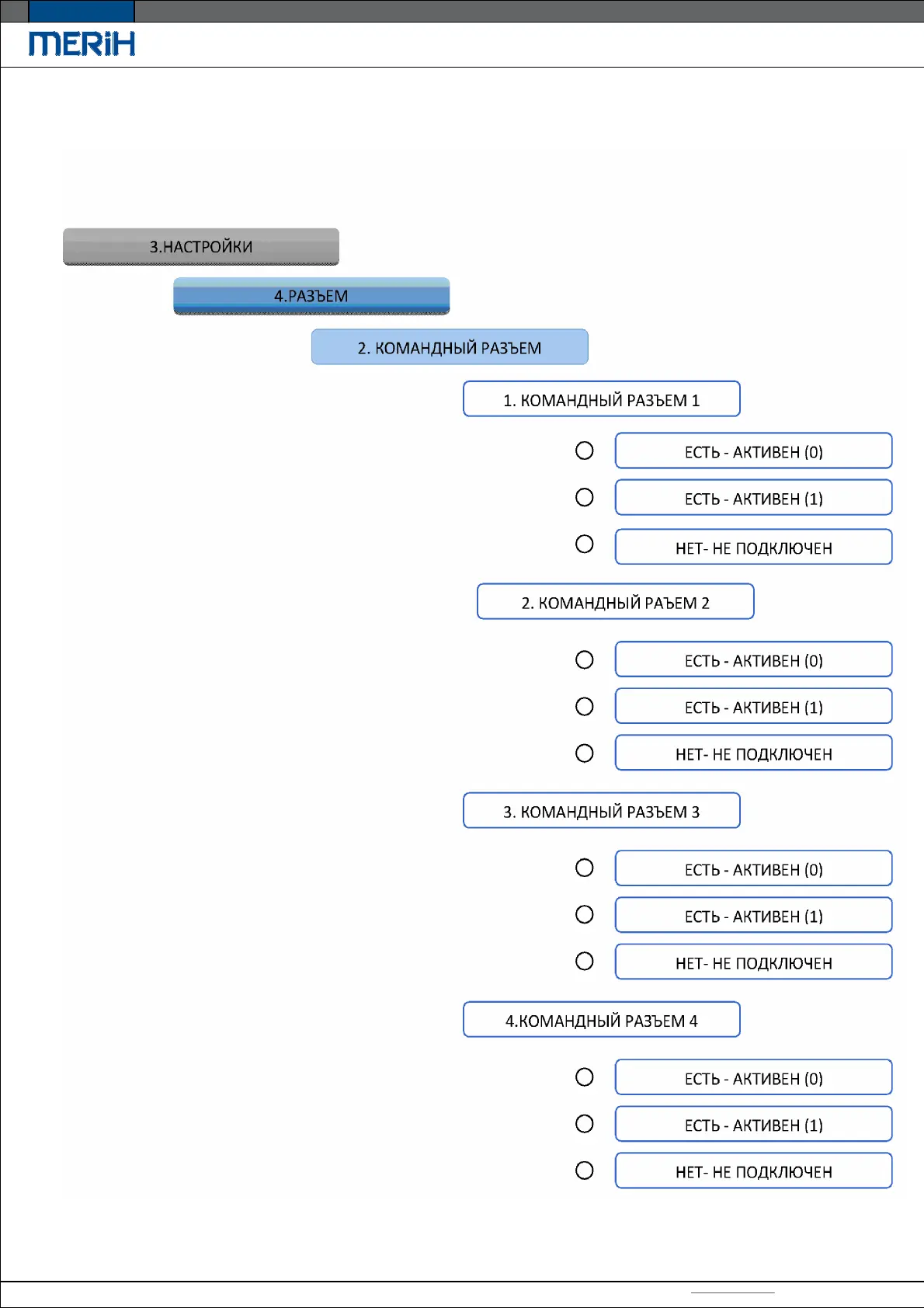Click ЕСТЬ - АКТИВЕН (0) button under connector 4
This screenshot has height=1308, width=924.
click(753, 1077)
